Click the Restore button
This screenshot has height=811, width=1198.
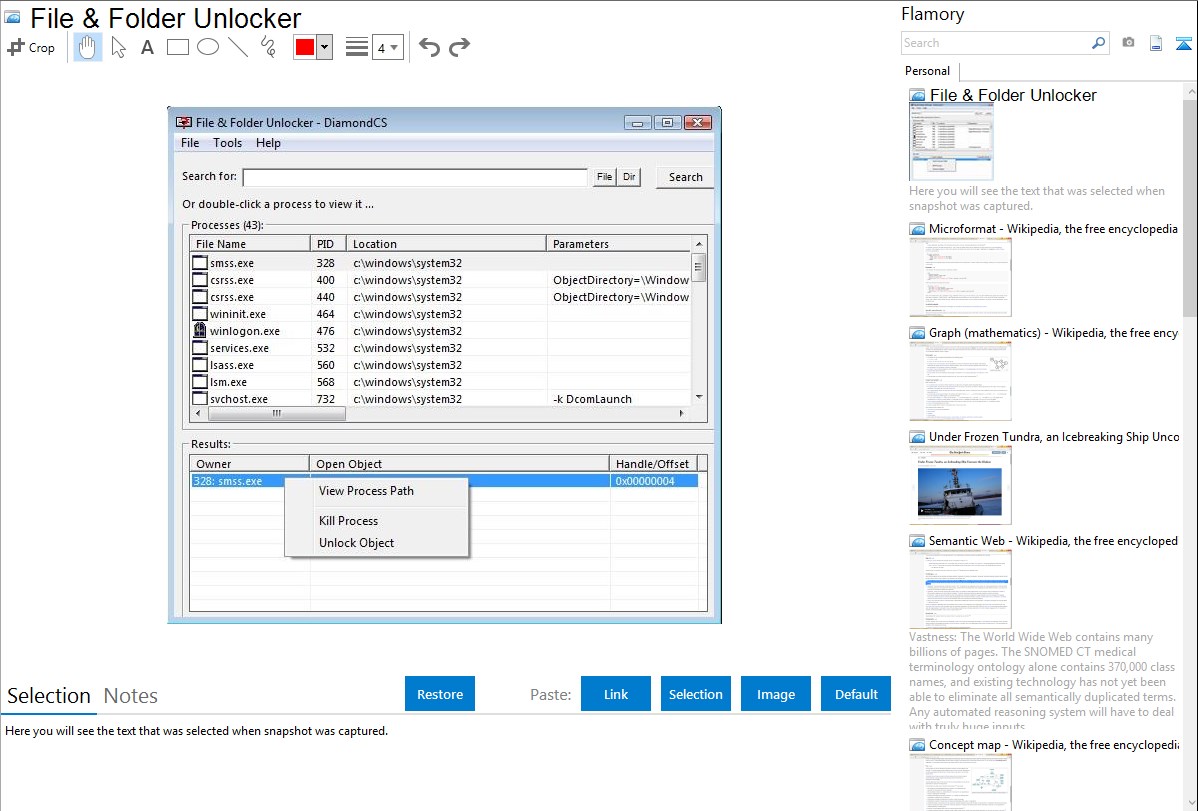(440, 694)
